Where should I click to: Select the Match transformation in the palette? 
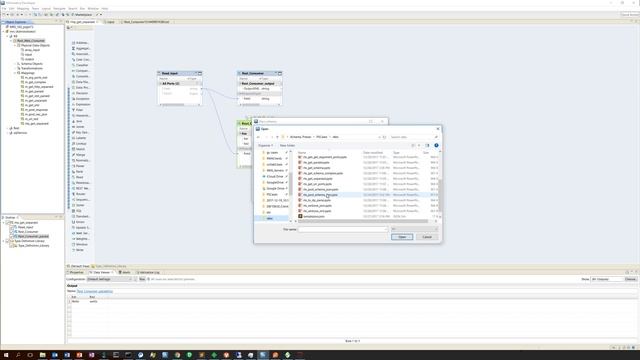tap(79, 149)
